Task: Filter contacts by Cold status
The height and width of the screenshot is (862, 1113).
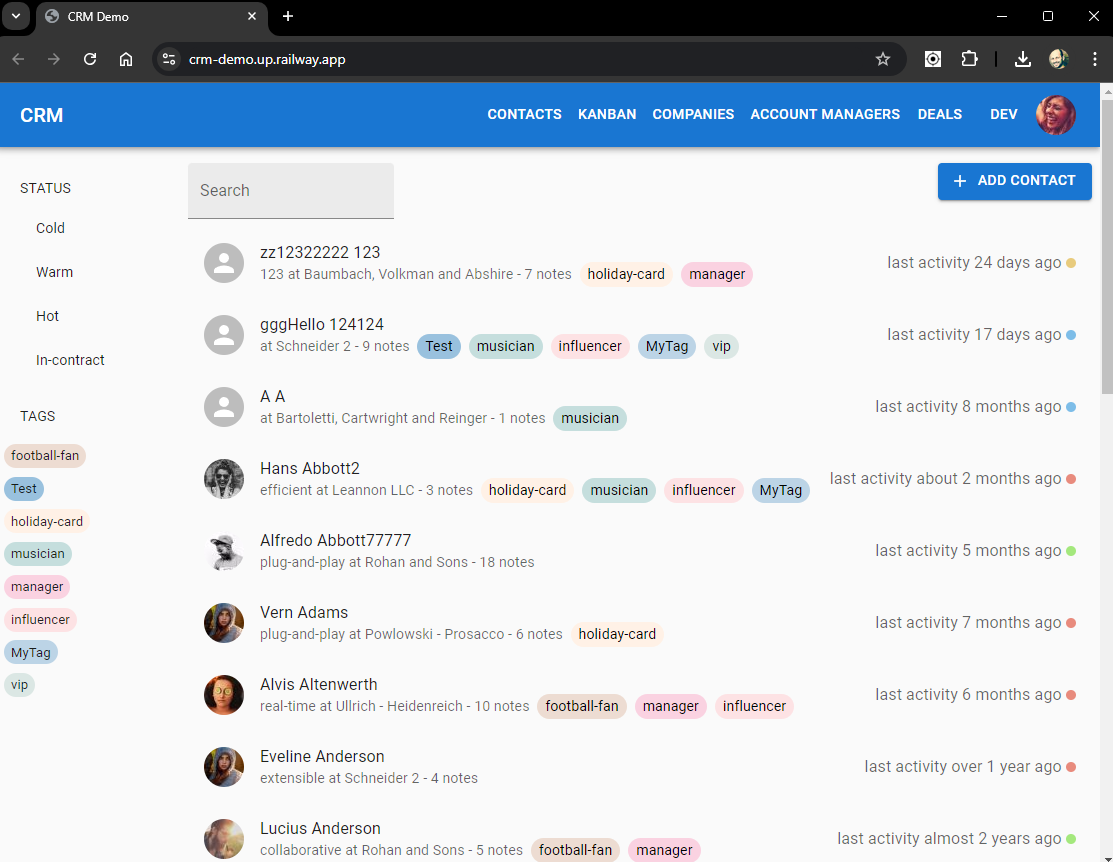Action: [x=50, y=228]
